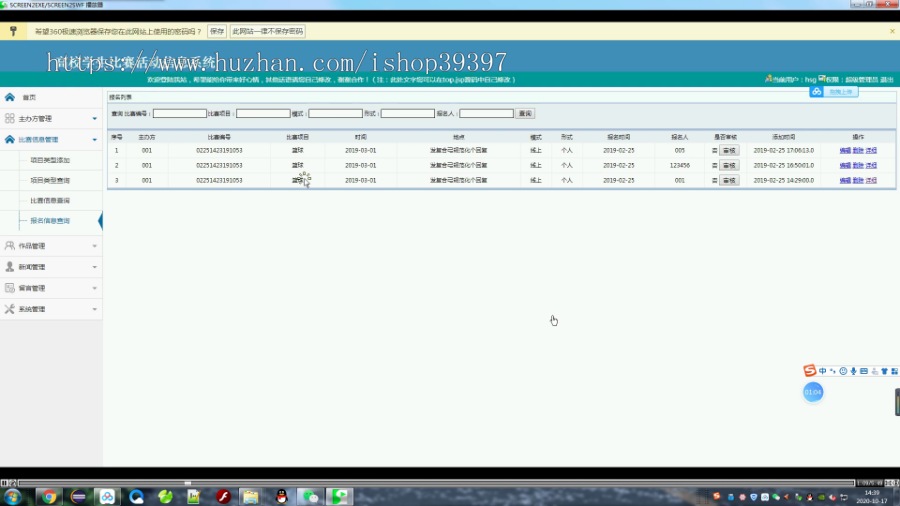Expand the 系统管理 menu arrow
The width and height of the screenshot is (900, 506).
pyautogui.click(x=95, y=309)
